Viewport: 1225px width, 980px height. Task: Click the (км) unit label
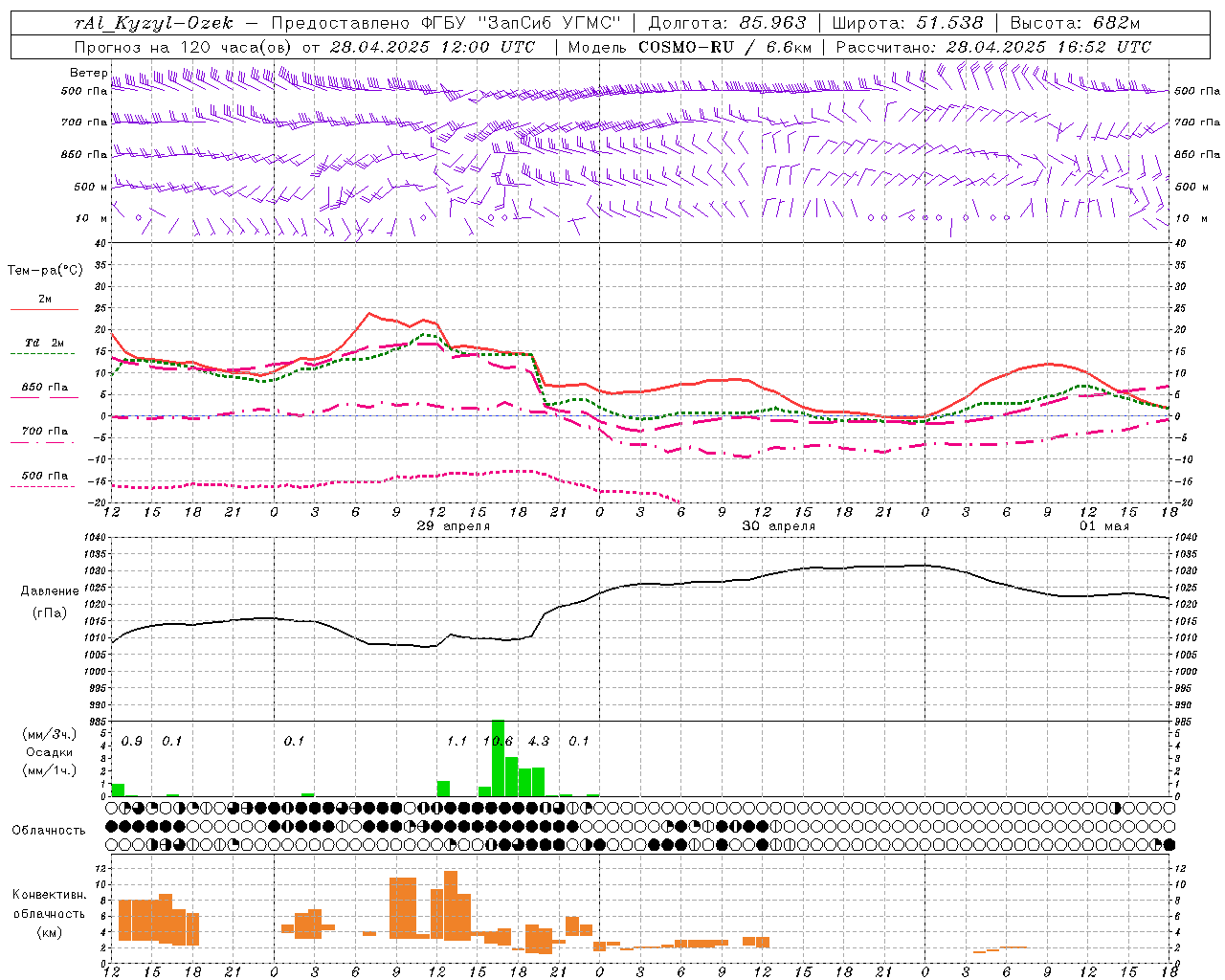(49, 932)
